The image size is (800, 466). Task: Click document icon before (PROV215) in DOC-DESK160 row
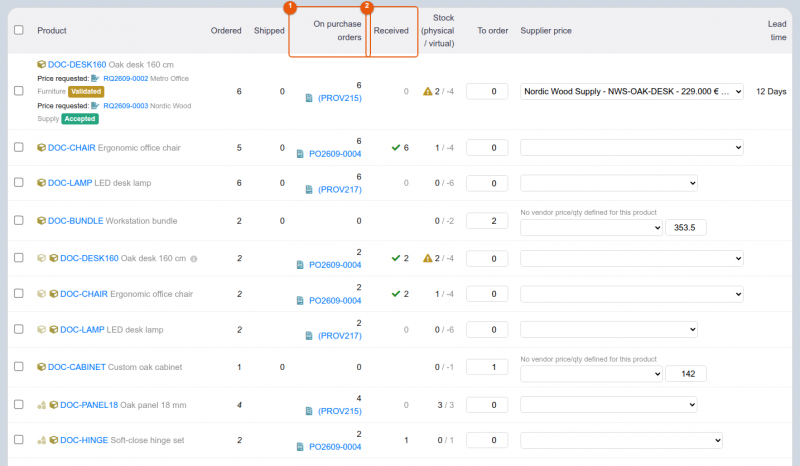coord(309,98)
